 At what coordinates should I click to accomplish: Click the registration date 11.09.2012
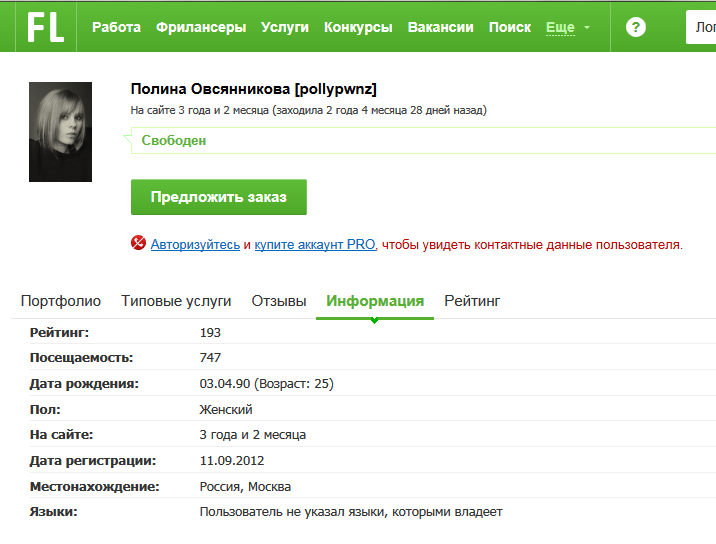click(x=232, y=460)
